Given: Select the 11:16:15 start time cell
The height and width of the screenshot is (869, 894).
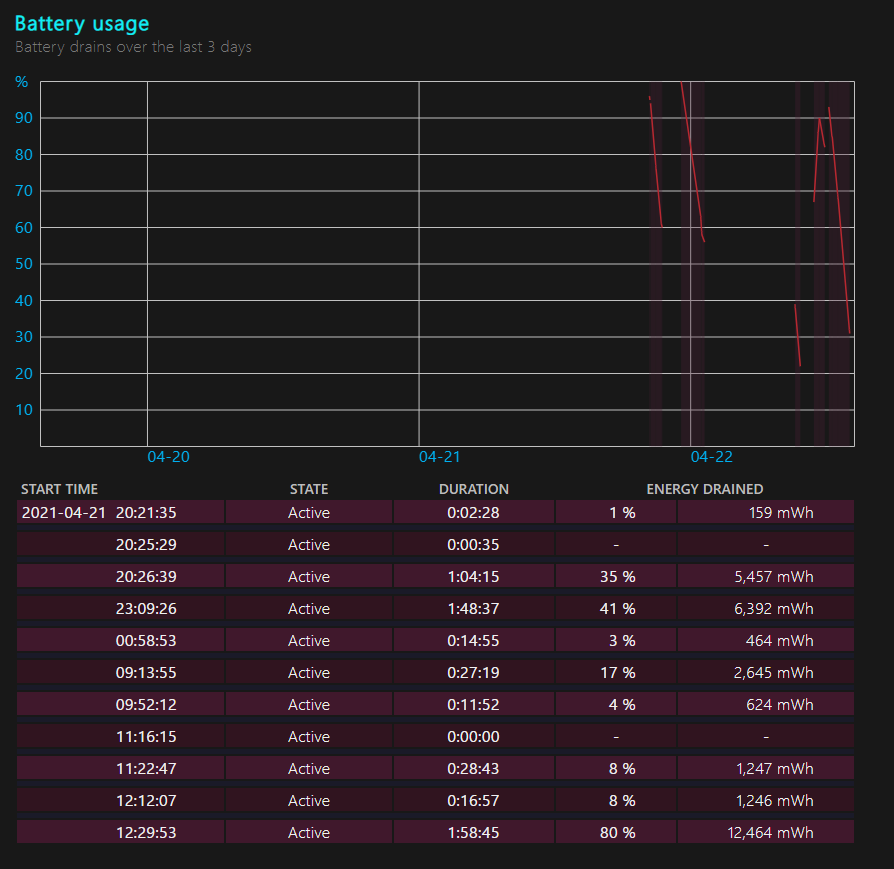Looking at the screenshot, I should click(x=120, y=736).
